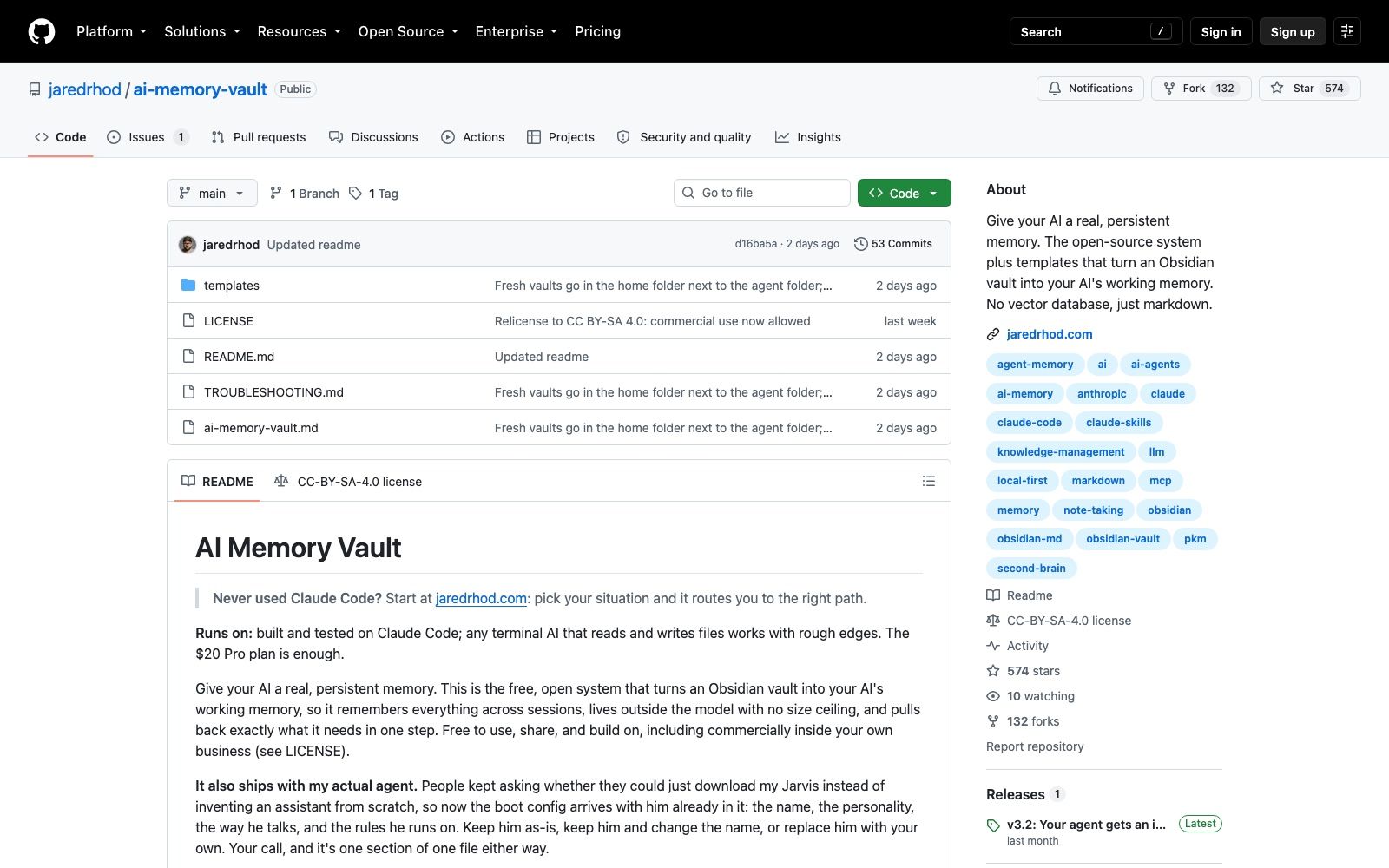Click the ai-memory-vault repository name link
This screenshot has width=1389, height=868.
pyautogui.click(x=200, y=89)
